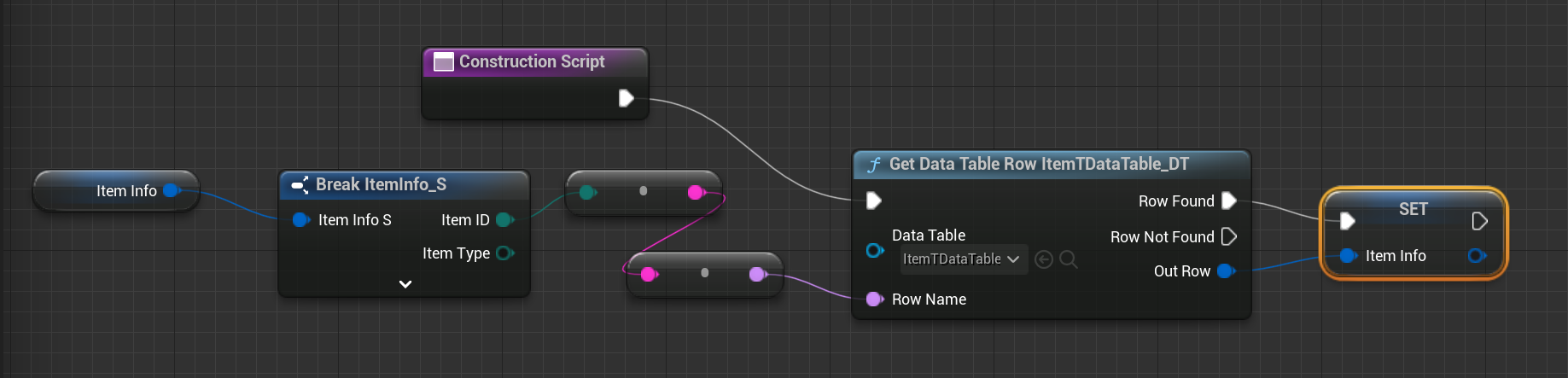Image resolution: width=1568 pixels, height=378 pixels.
Task: Click the SET node execution output pin
Action: 1480,221
